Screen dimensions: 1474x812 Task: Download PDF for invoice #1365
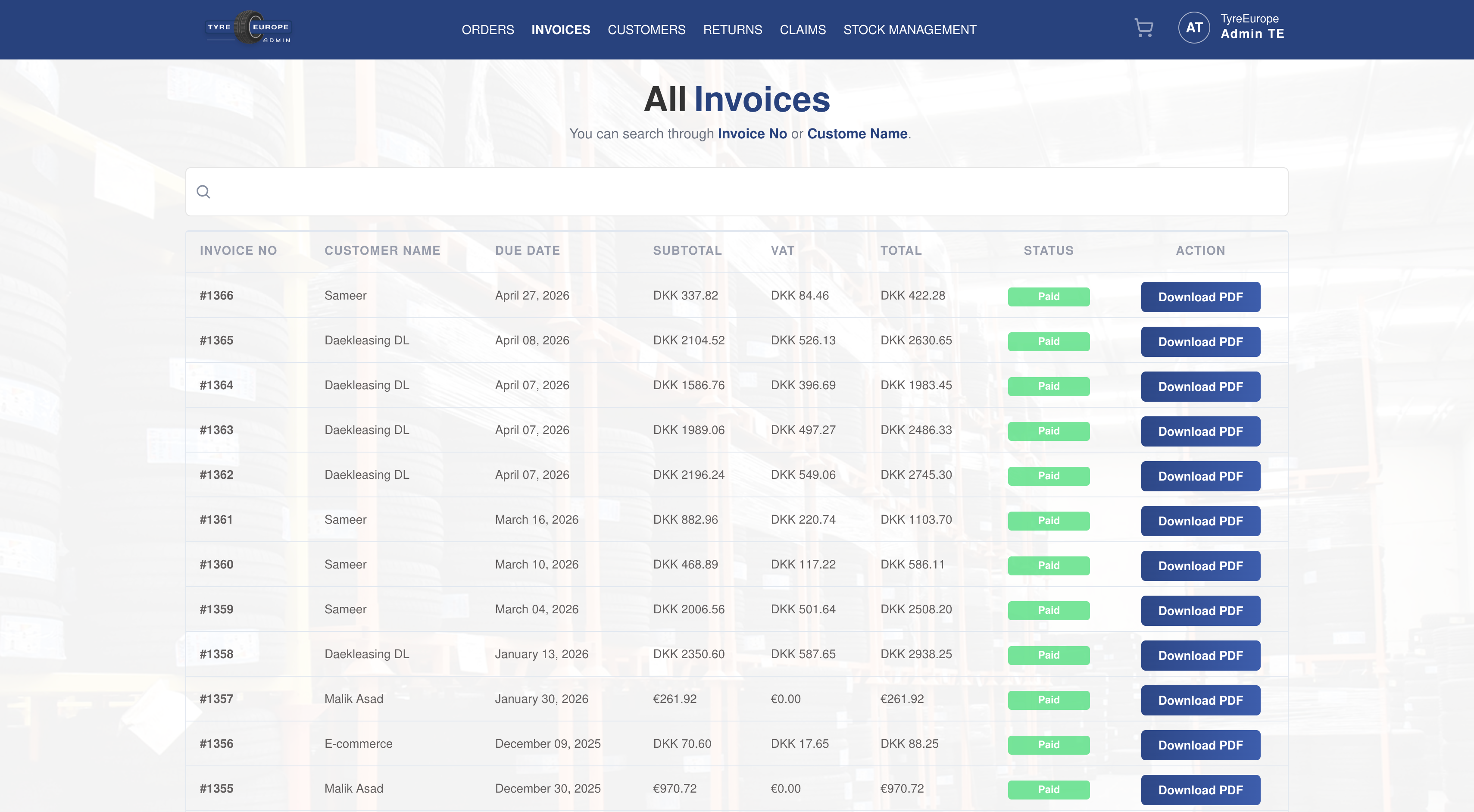(x=1200, y=342)
